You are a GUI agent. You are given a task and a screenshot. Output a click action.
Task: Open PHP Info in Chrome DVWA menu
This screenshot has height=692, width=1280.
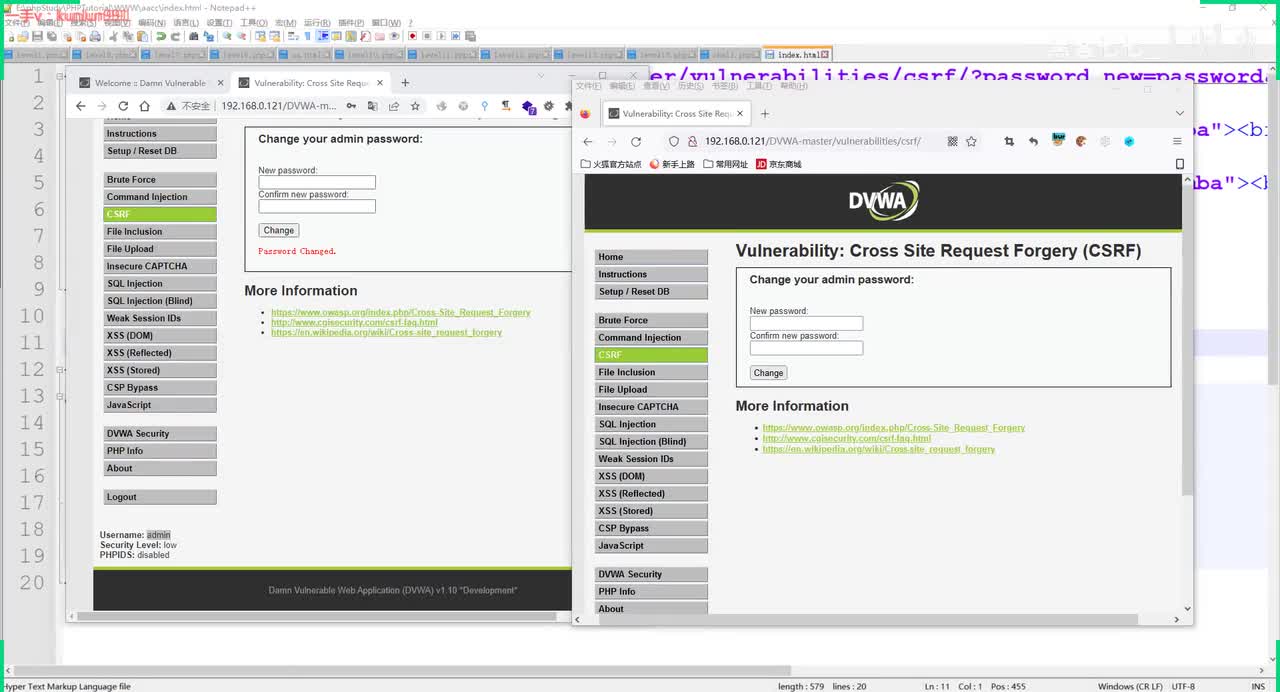(x=160, y=451)
